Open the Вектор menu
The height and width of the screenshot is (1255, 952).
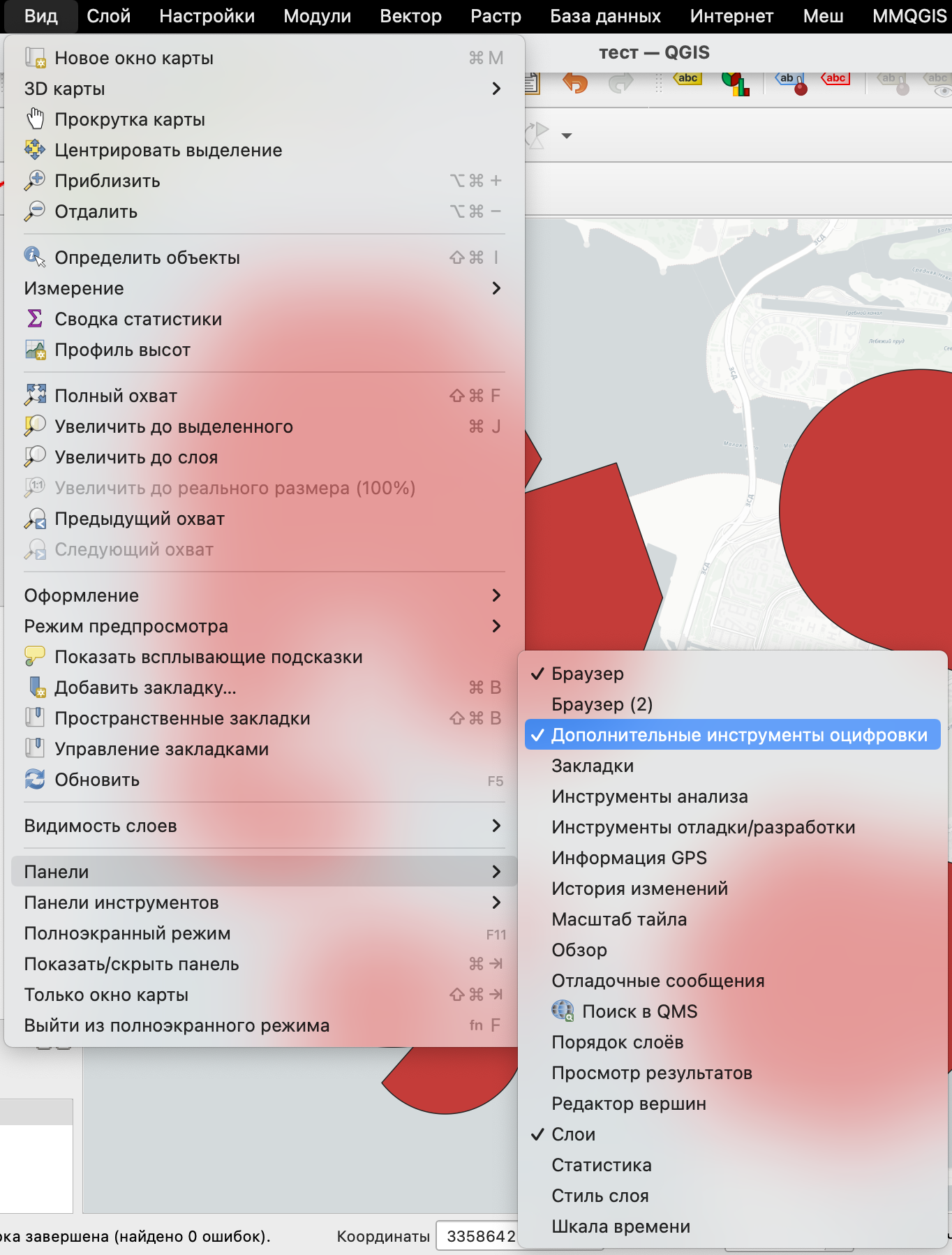(410, 16)
